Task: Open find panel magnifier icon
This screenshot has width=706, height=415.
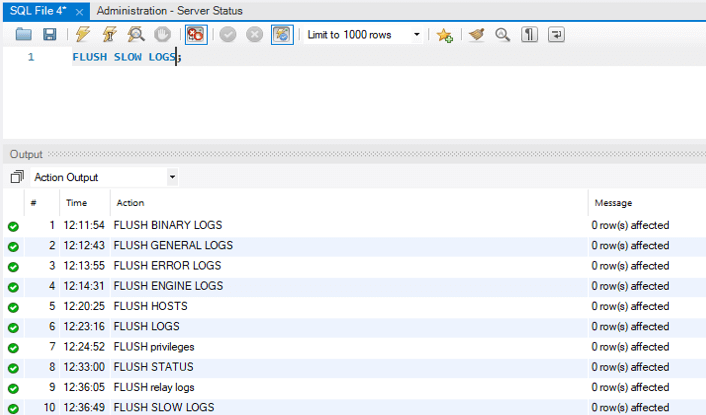Action: [502, 35]
